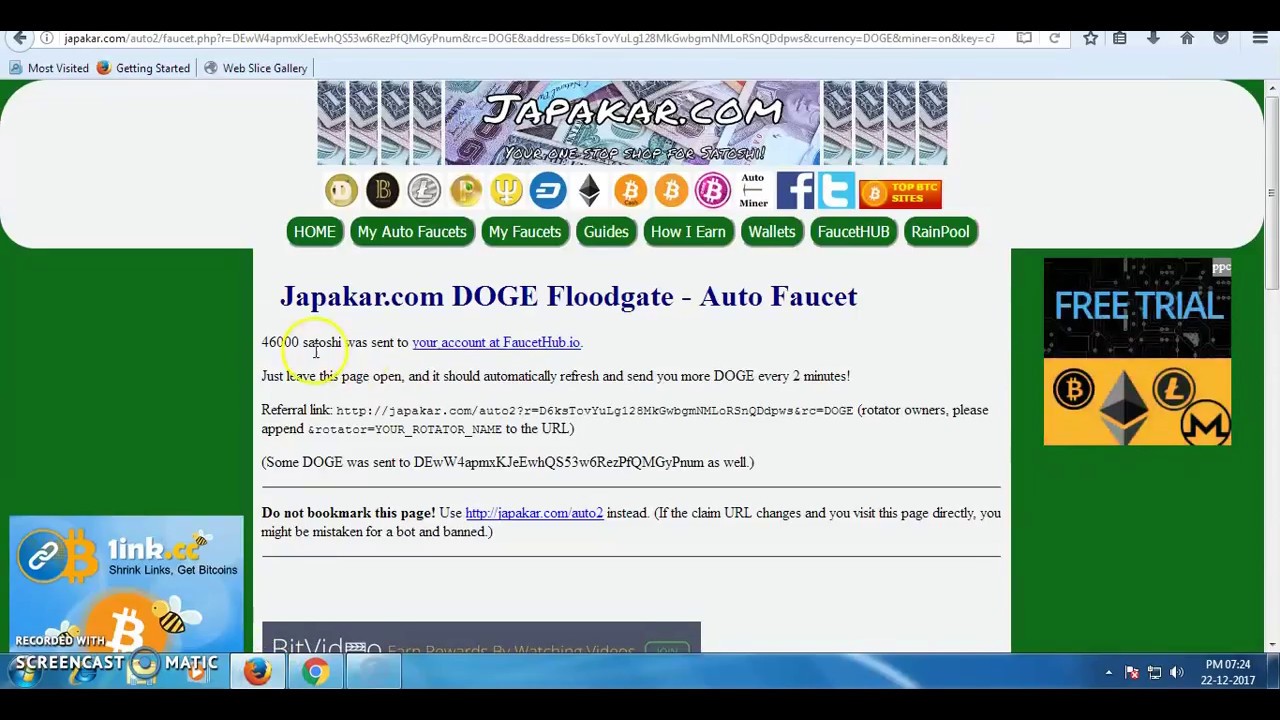This screenshot has width=1280, height=720.
Task: Select the Litecoin coin icon
Action: pos(424,190)
